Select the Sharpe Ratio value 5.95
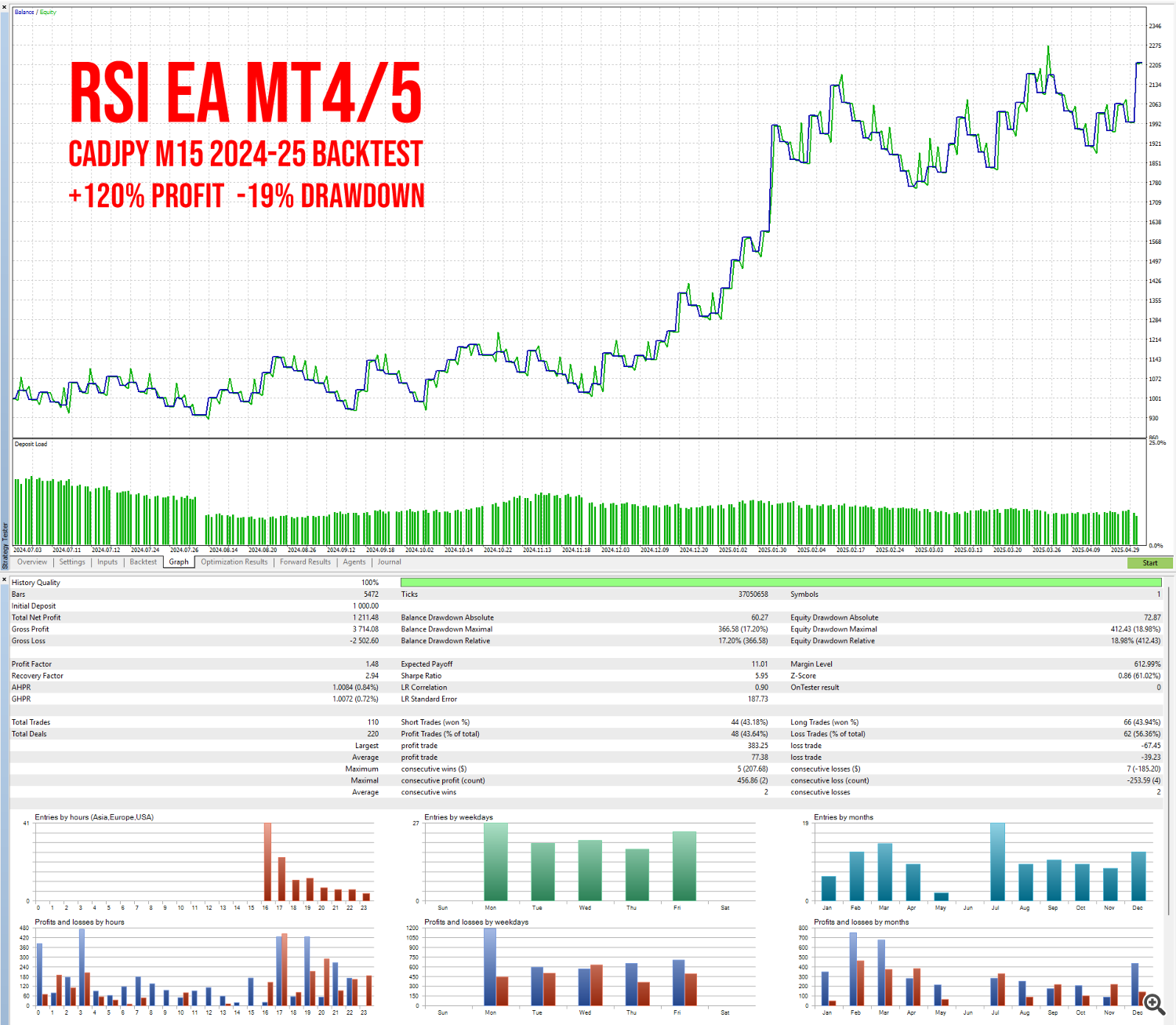 click(761, 676)
